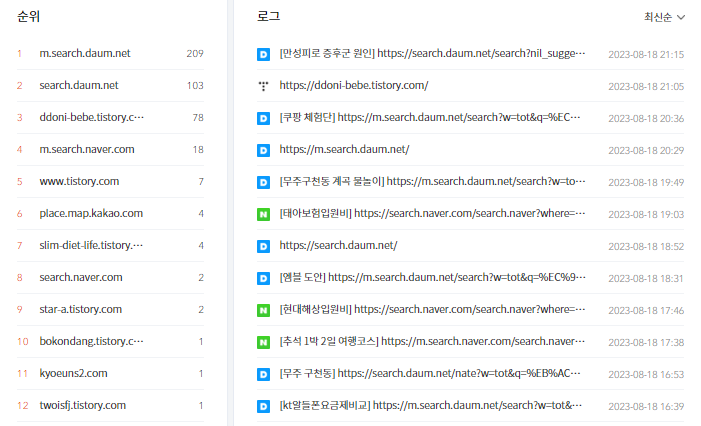Click Daum icon beside 만성피로 증후군 원인 log

click(263, 54)
